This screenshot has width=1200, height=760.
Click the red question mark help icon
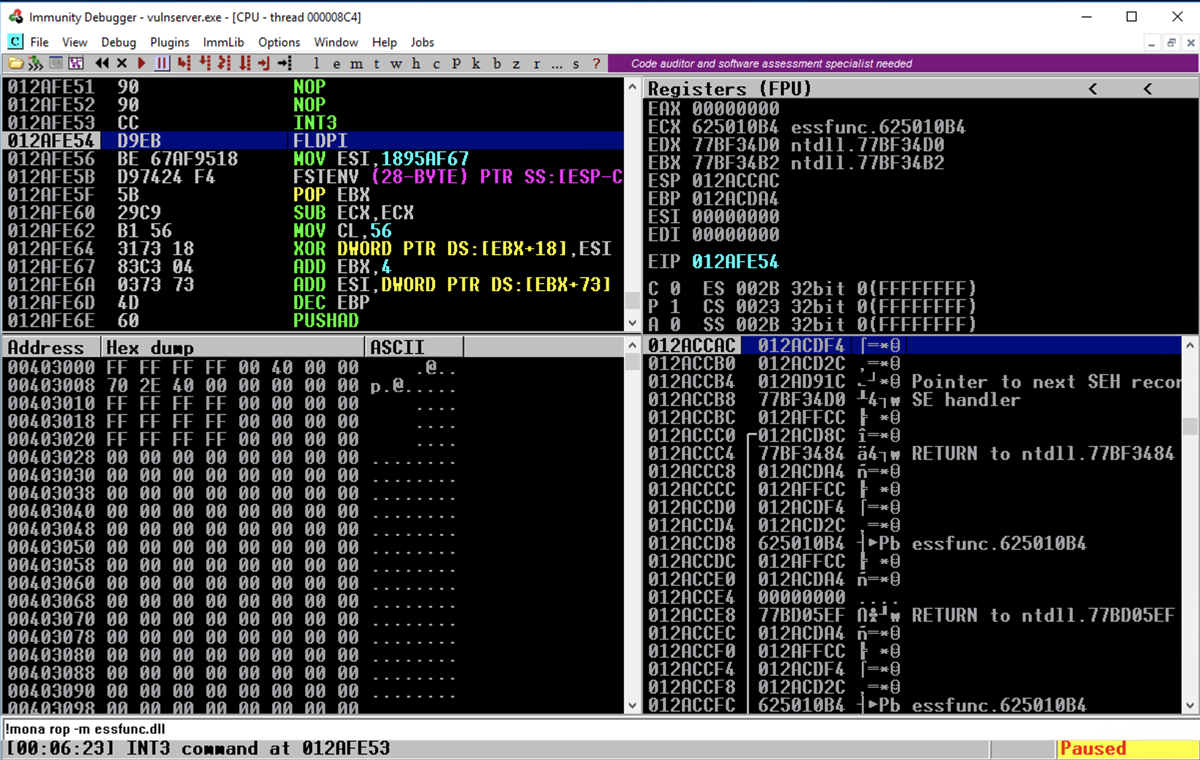(597, 63)
